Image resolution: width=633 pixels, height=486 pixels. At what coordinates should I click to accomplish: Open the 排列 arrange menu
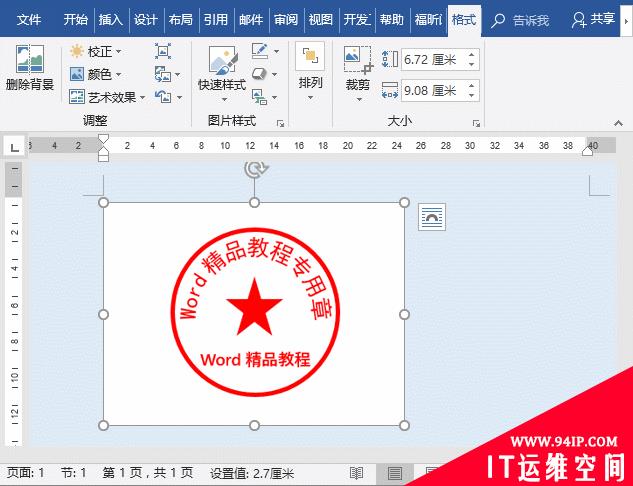[x=310, y=72]
